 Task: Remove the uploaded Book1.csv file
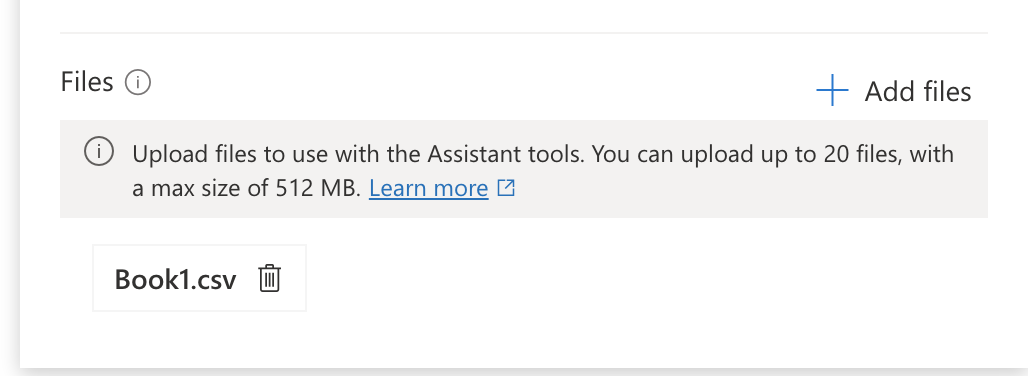click(x=269, y=278)
